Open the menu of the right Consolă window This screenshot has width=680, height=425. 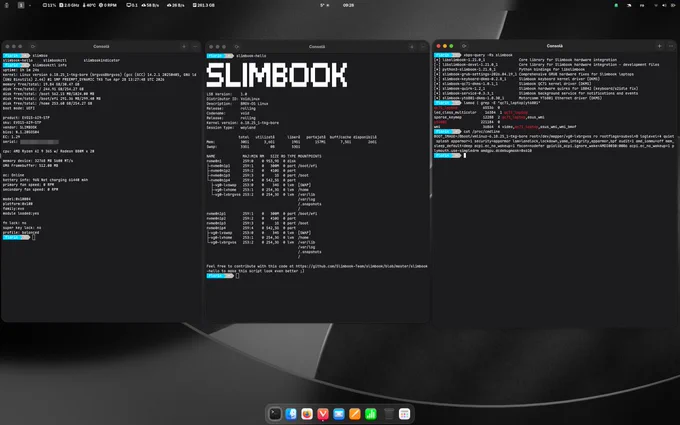coord(671,46)
